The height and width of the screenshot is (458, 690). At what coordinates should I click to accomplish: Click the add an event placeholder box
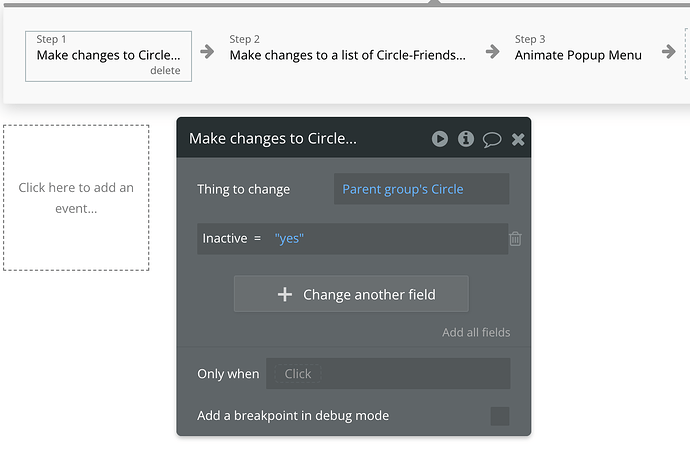[x=76, y=198]
